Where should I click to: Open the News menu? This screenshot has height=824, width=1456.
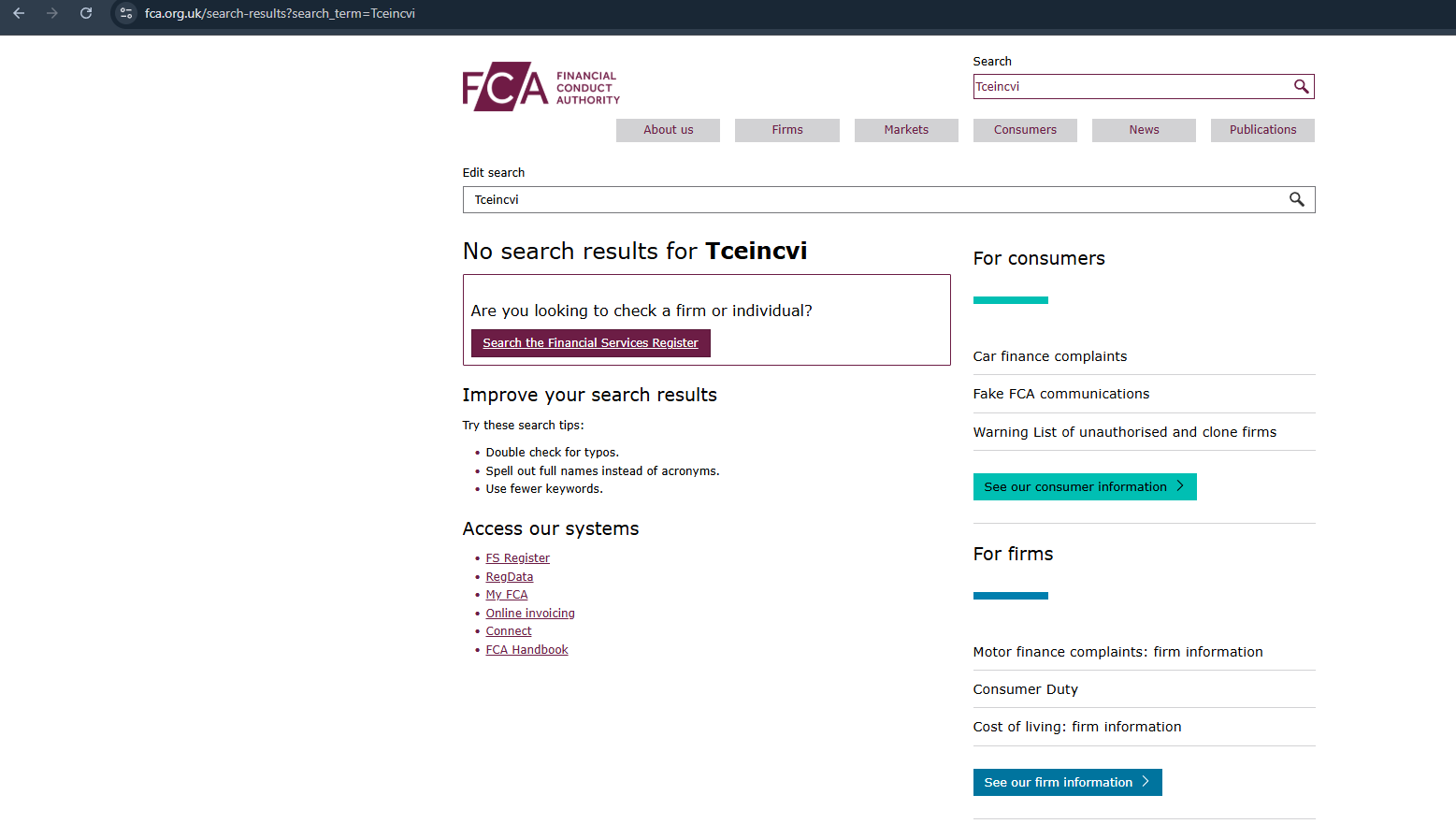1144,130
